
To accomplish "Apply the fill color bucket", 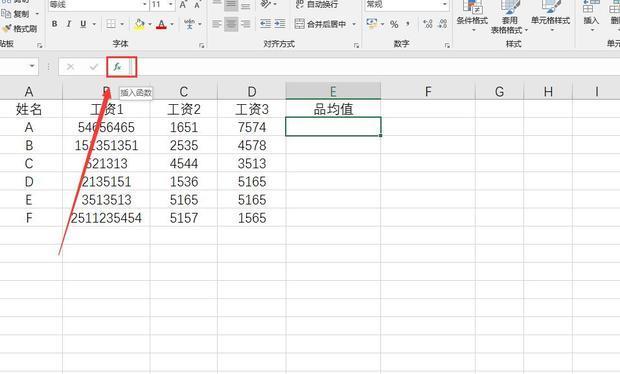I will pyautogui.click(x=139, y=25).
